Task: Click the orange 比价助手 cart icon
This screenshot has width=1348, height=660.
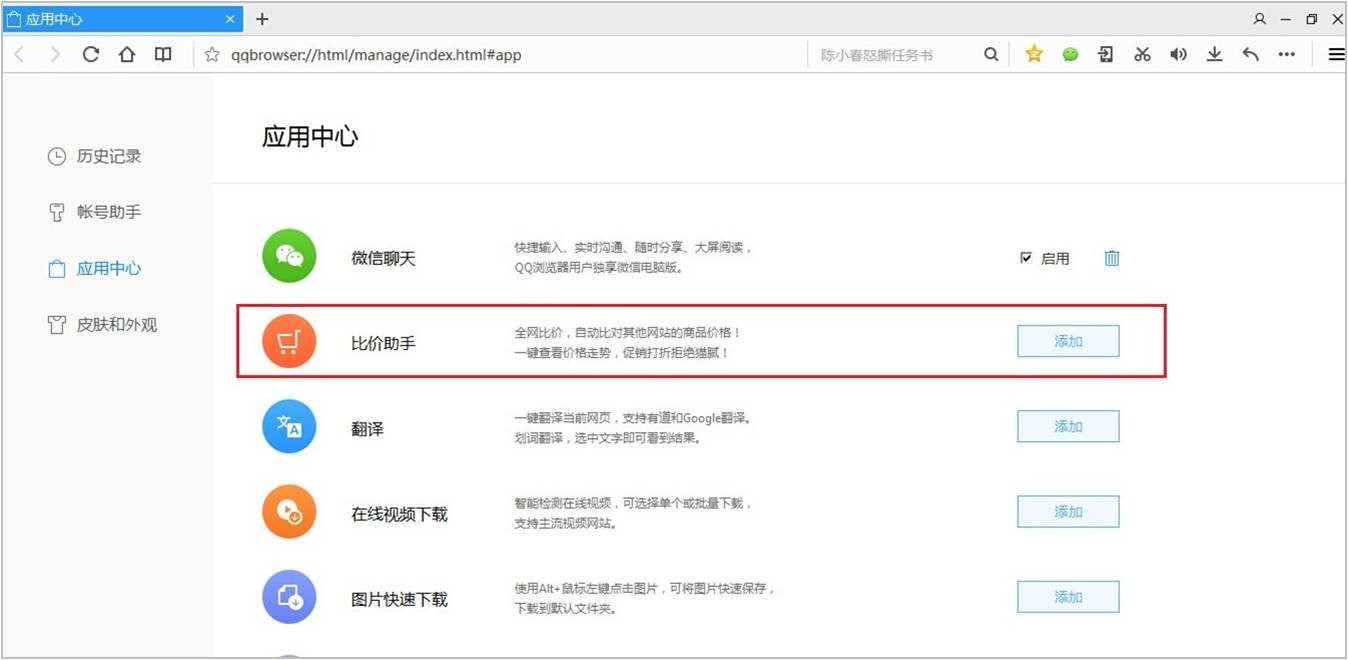Action: point(289,342)
